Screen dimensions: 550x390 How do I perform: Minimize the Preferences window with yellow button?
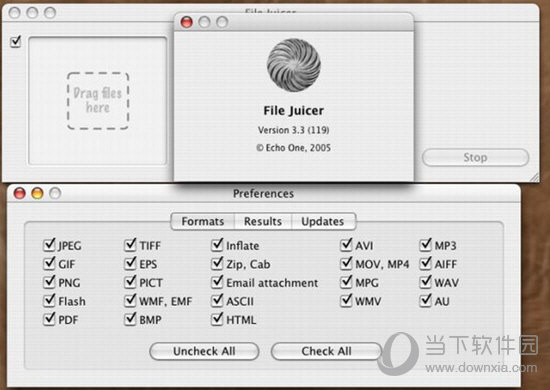(38, 193)
